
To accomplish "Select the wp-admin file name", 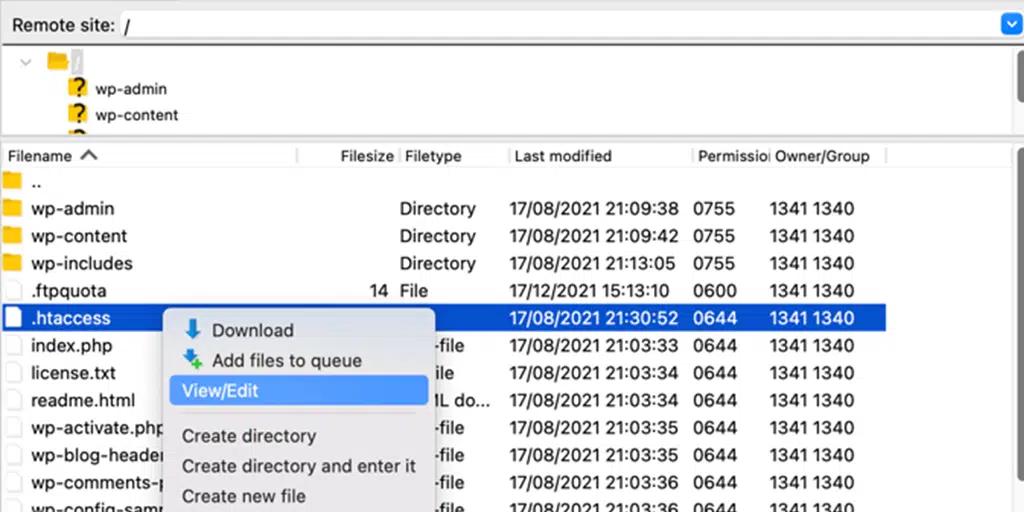I will point(72,209).
